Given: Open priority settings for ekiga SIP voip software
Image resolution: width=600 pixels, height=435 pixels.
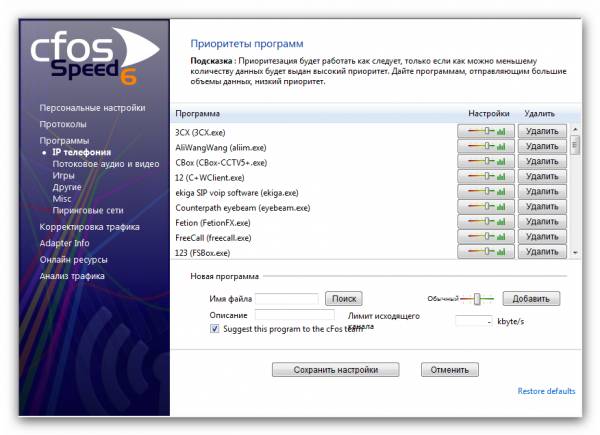Looking at the screenshot, I should click(486, 191).
